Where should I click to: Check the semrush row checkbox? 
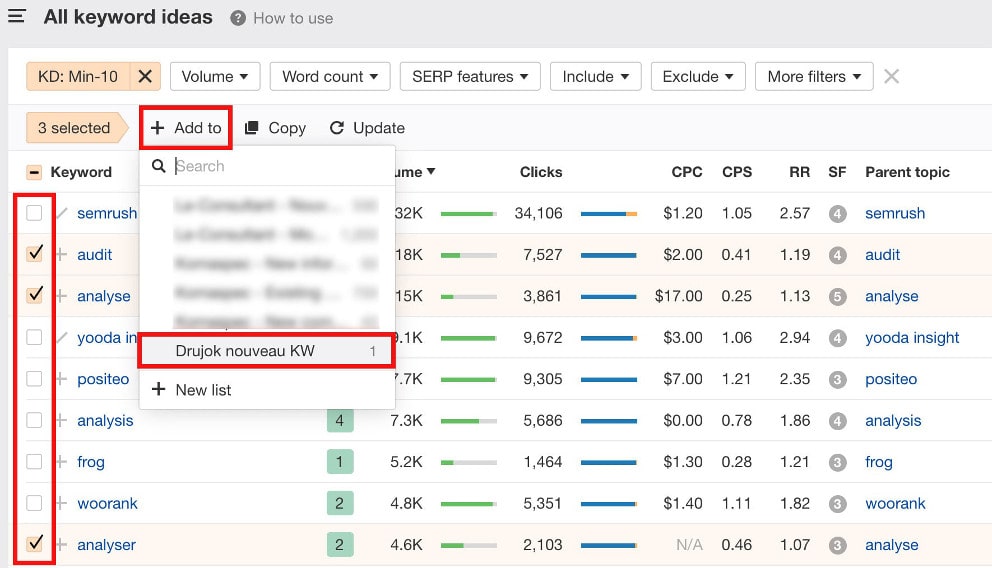tap(34, 213)
